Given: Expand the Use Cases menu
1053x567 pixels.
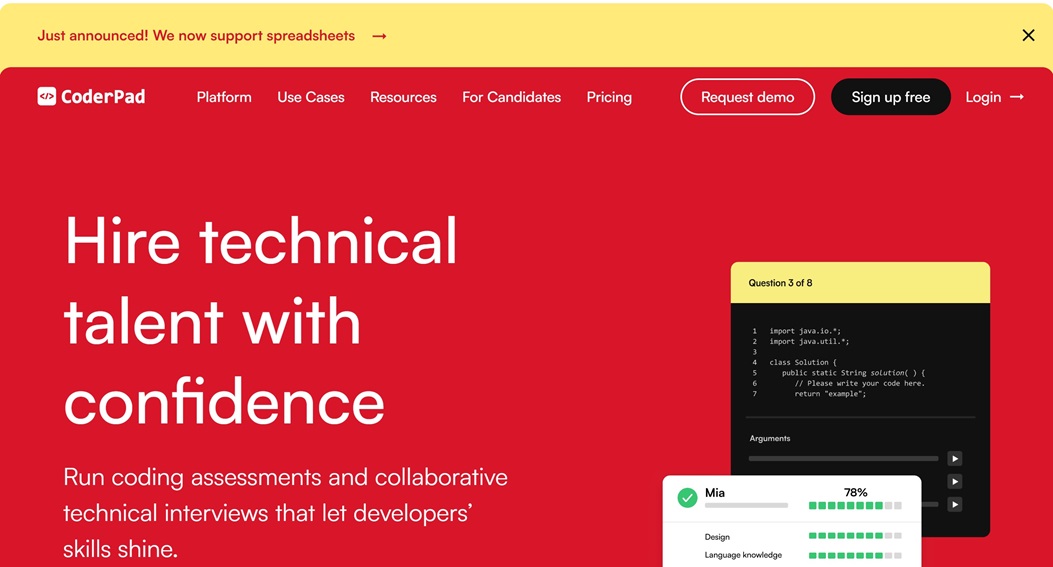Looking at the screenshot, I should [311, 97].
